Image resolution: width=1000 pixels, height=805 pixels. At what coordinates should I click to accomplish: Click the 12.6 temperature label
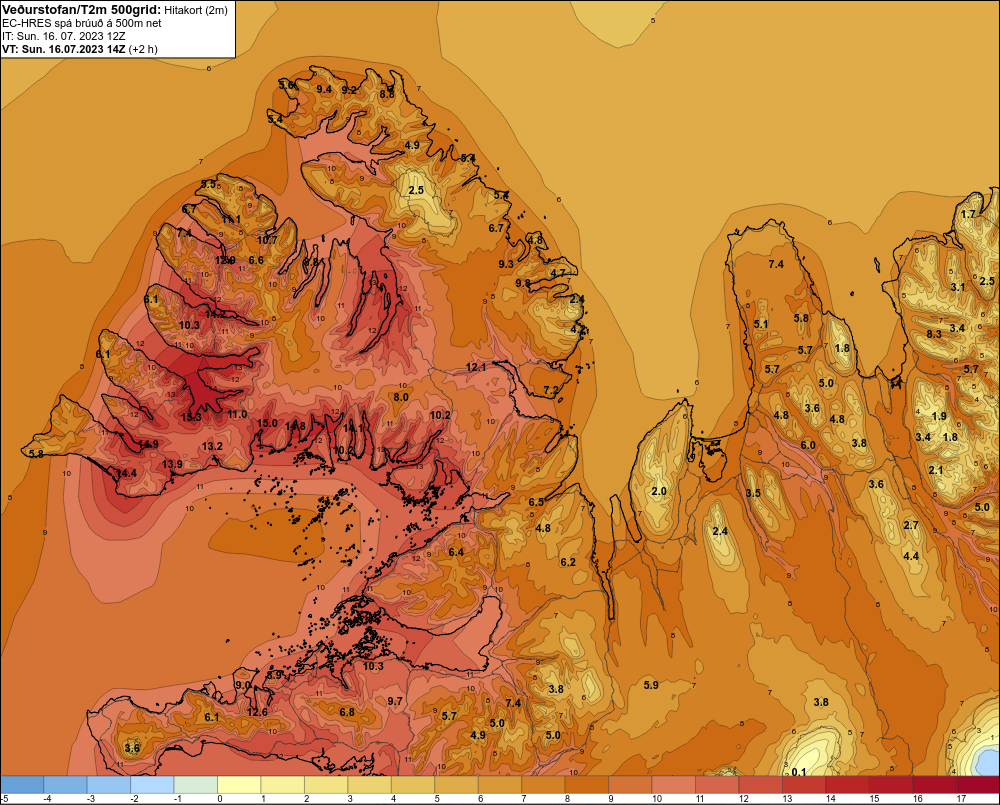point(257,713)
